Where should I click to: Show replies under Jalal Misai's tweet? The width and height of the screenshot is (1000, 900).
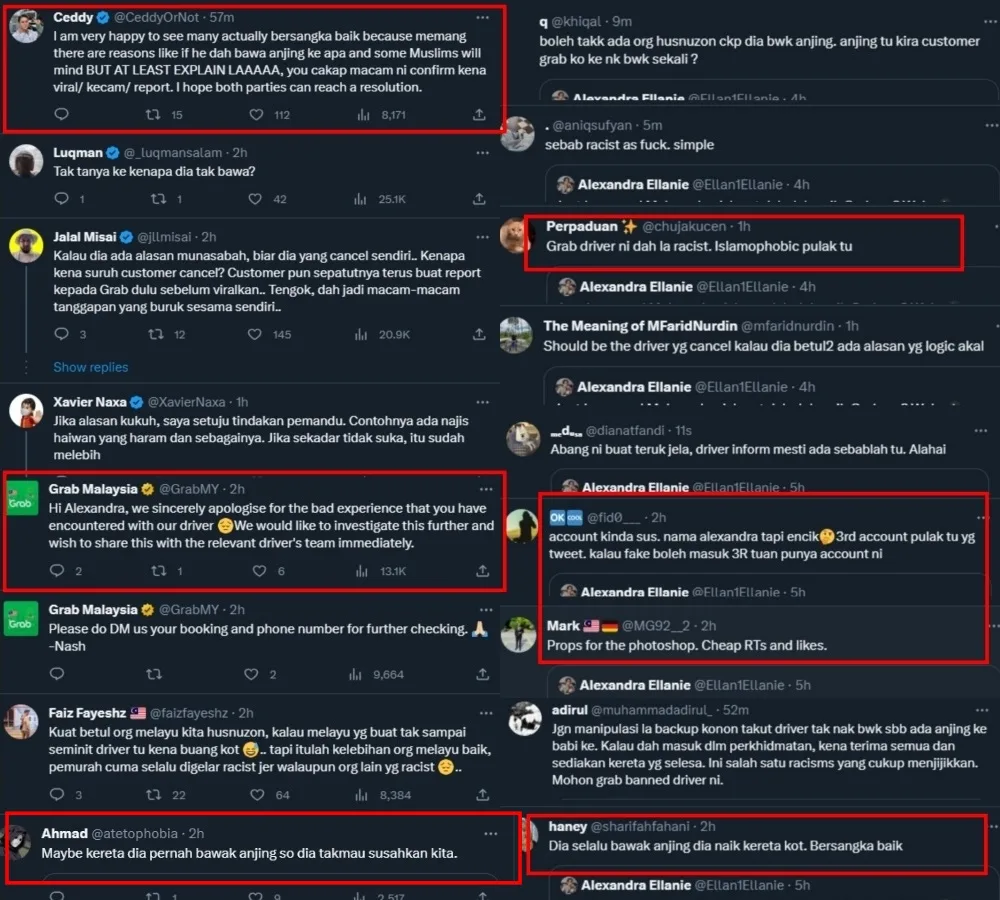click(91, 367)
